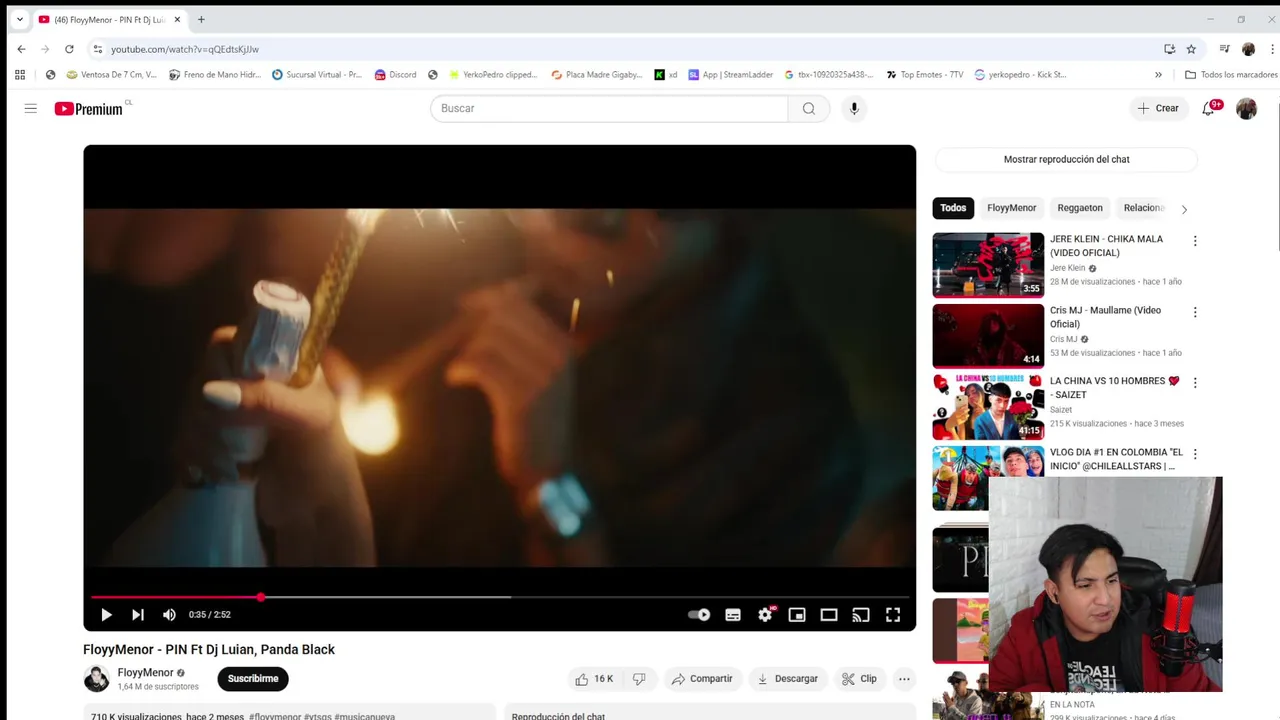The width and height of the screenshot is (1280, 720).
Task: Dislike the video
Action: [x=639, y=679]
